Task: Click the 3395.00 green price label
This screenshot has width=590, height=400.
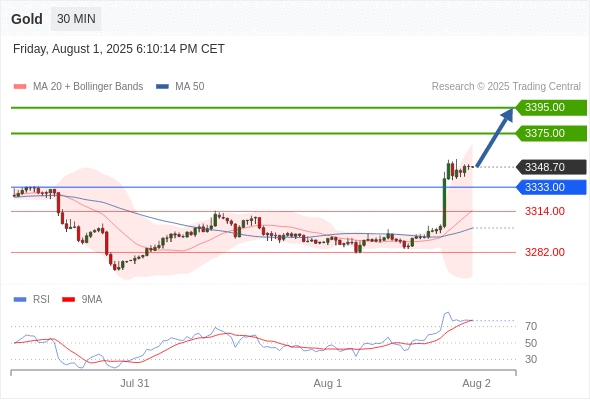Action: click(x=551, y=108)
